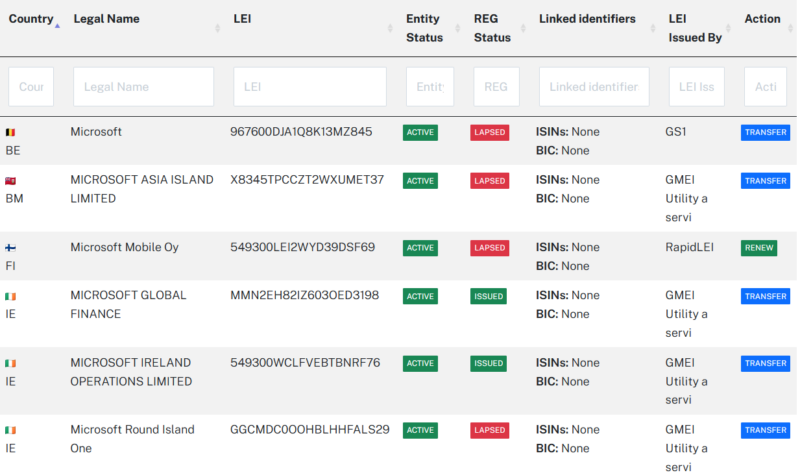This screenshot has width=800, height=475.
Task: Sort by Legal Name column arrows
Action: [217, 28]
